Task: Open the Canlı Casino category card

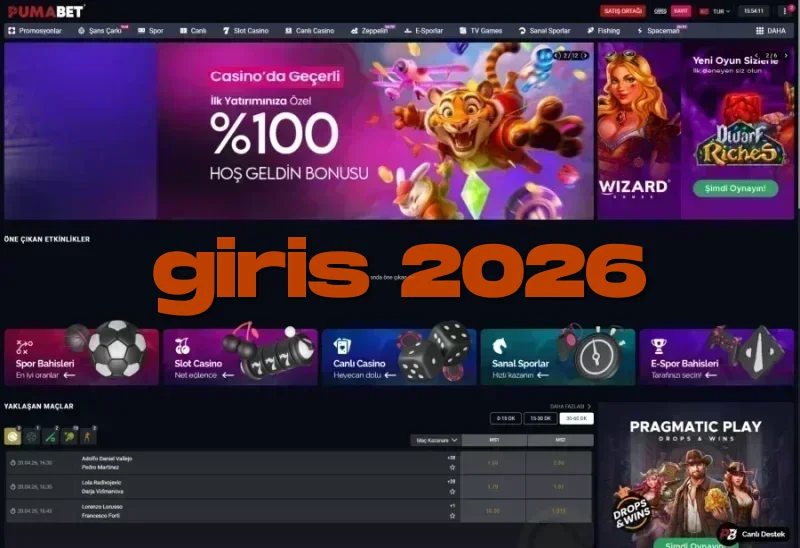Action: (x=399, y=357)
